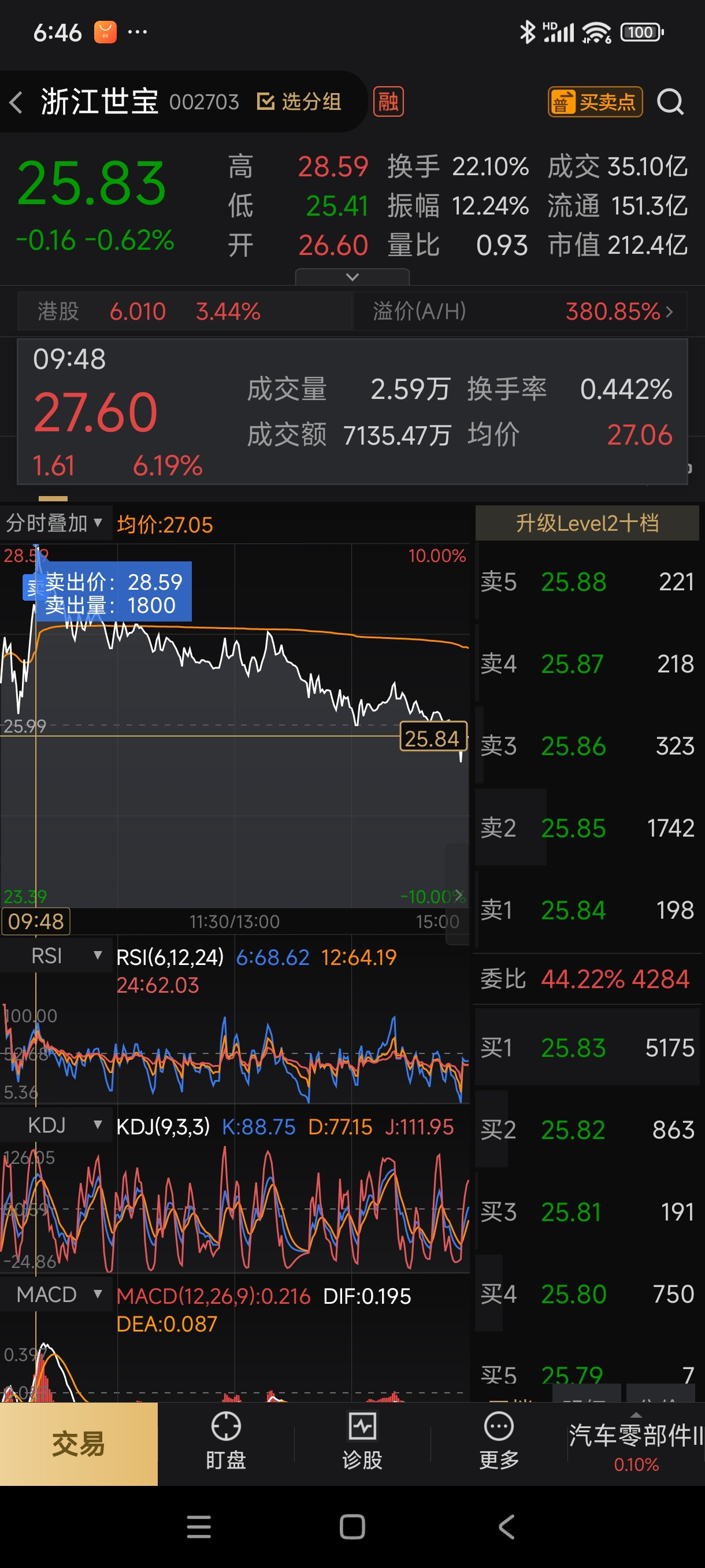Tap the Android back navigation button
Screen dimensions: 705x1568
(506, 1527)
